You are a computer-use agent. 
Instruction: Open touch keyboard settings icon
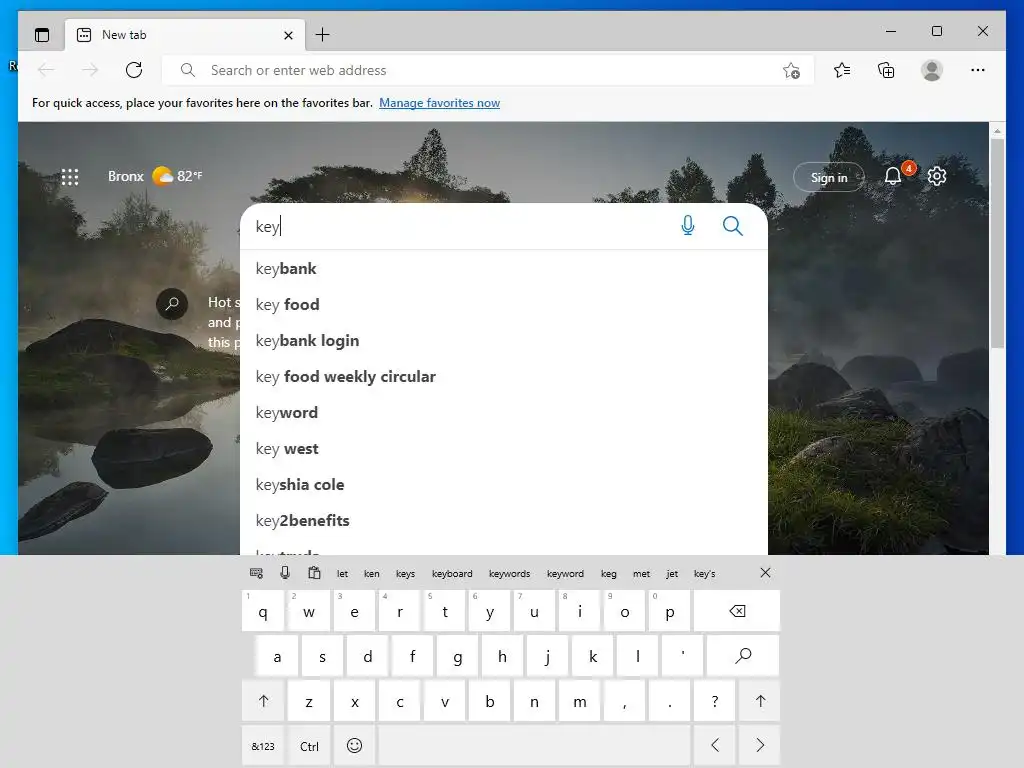256,573
